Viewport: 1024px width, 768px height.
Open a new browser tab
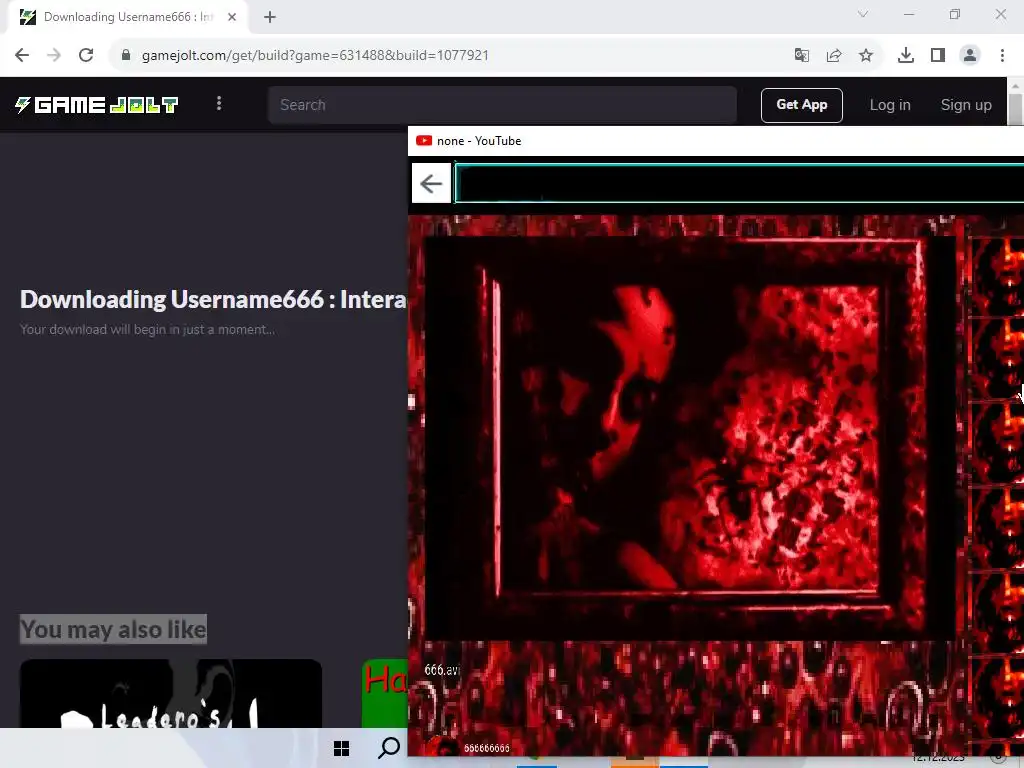click(270, 17)
